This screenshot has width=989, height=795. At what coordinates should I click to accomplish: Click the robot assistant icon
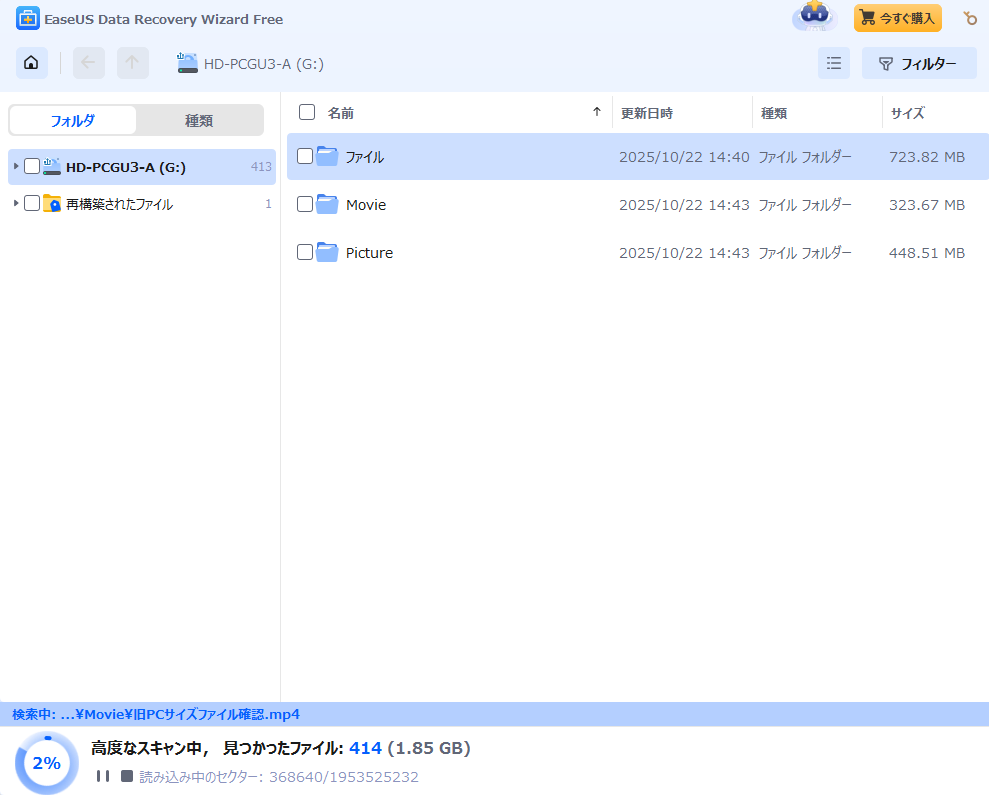point(814,18)
